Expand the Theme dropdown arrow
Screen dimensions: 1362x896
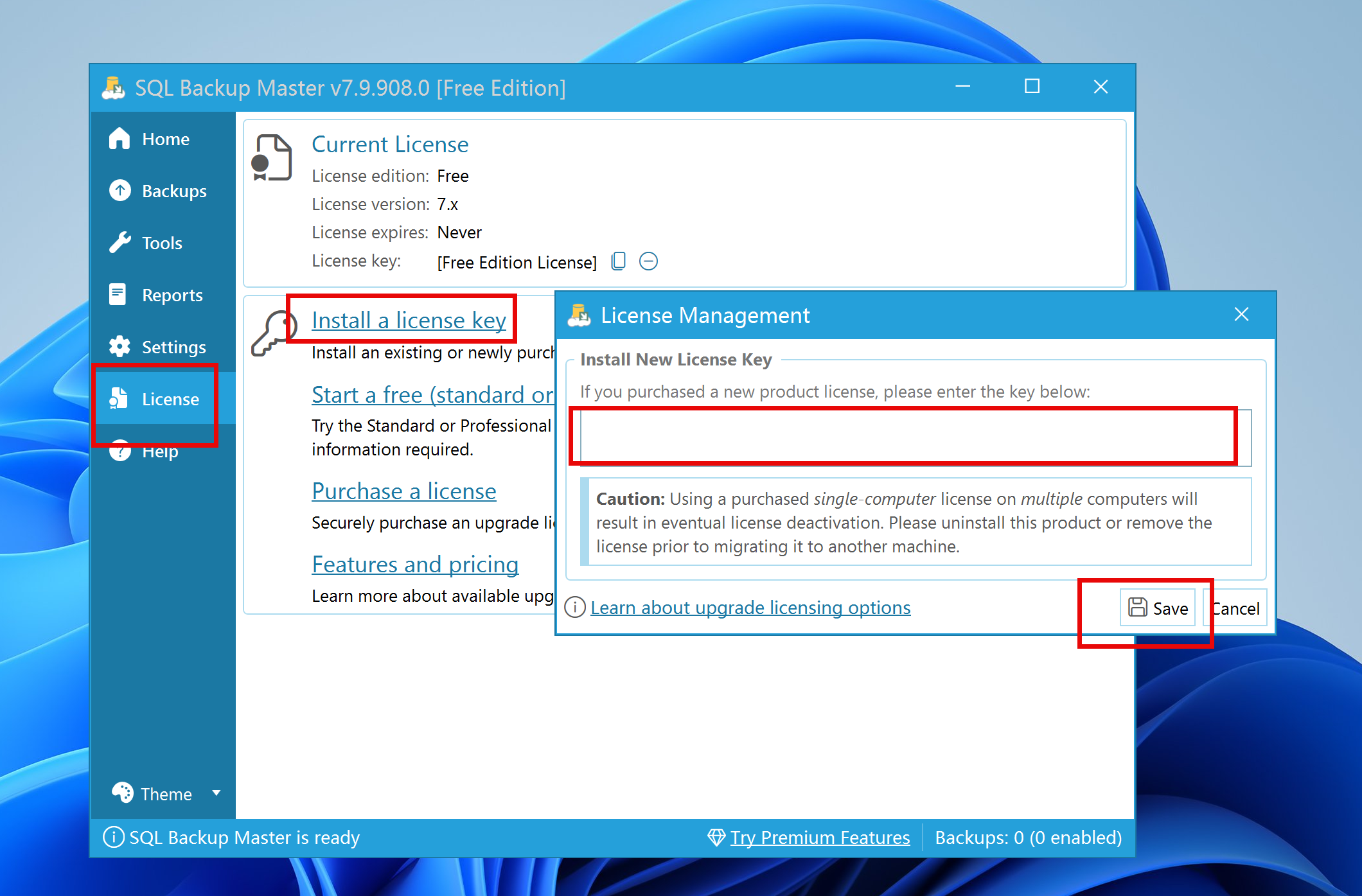(x=217, y=793)
